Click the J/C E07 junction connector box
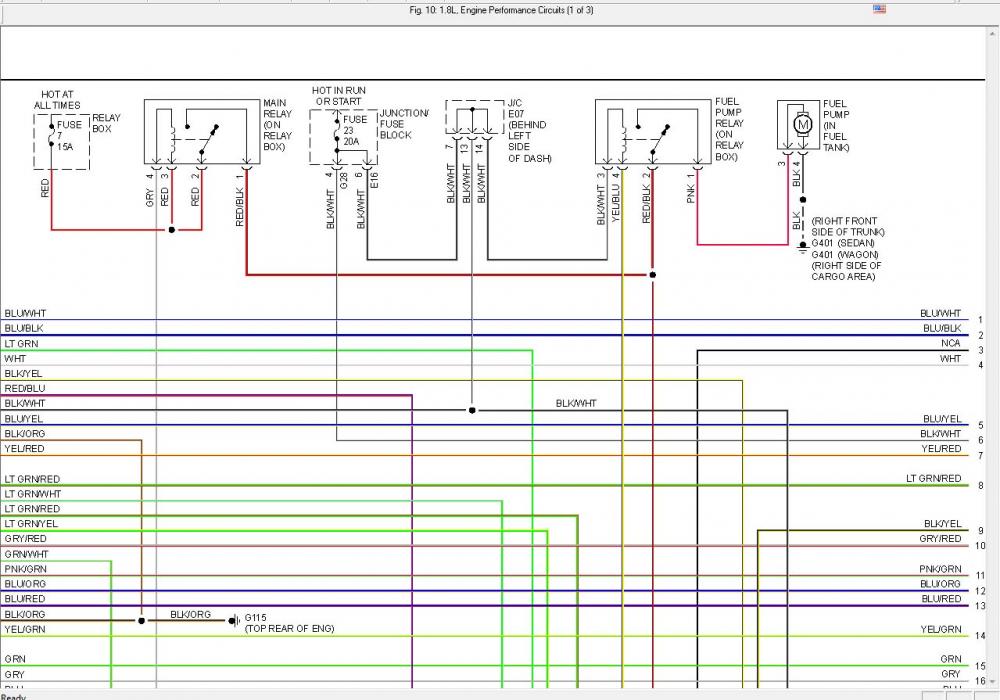 coord(474,122)
